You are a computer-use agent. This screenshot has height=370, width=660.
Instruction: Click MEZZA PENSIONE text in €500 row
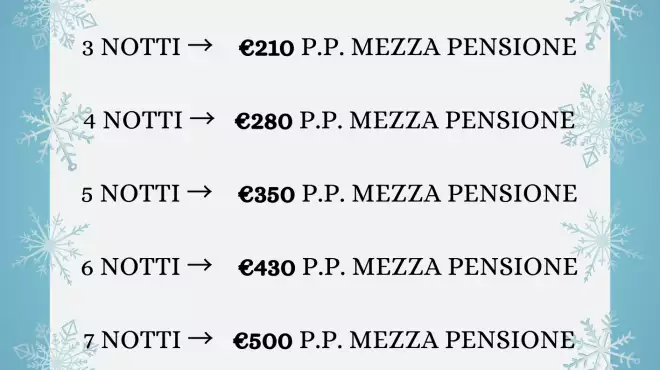coord(462,340)
